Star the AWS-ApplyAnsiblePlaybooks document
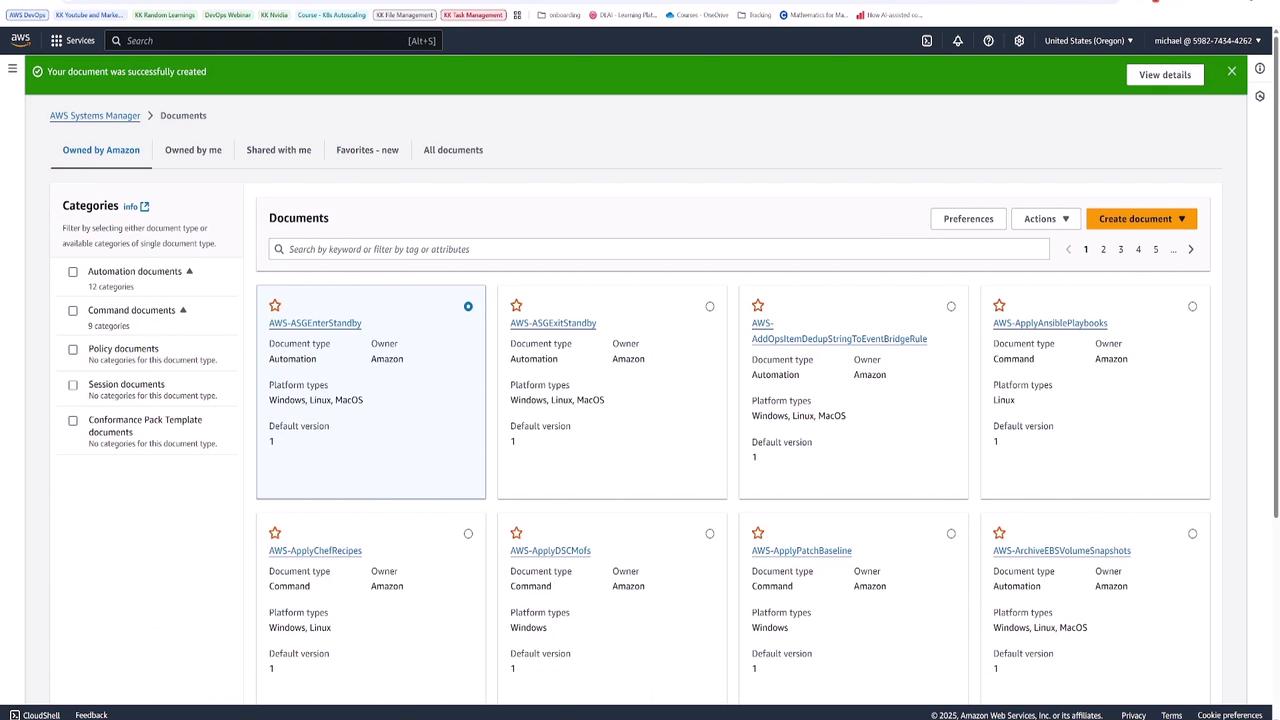The height and width of the screenshot is (720, 1280). coord(999,305)
